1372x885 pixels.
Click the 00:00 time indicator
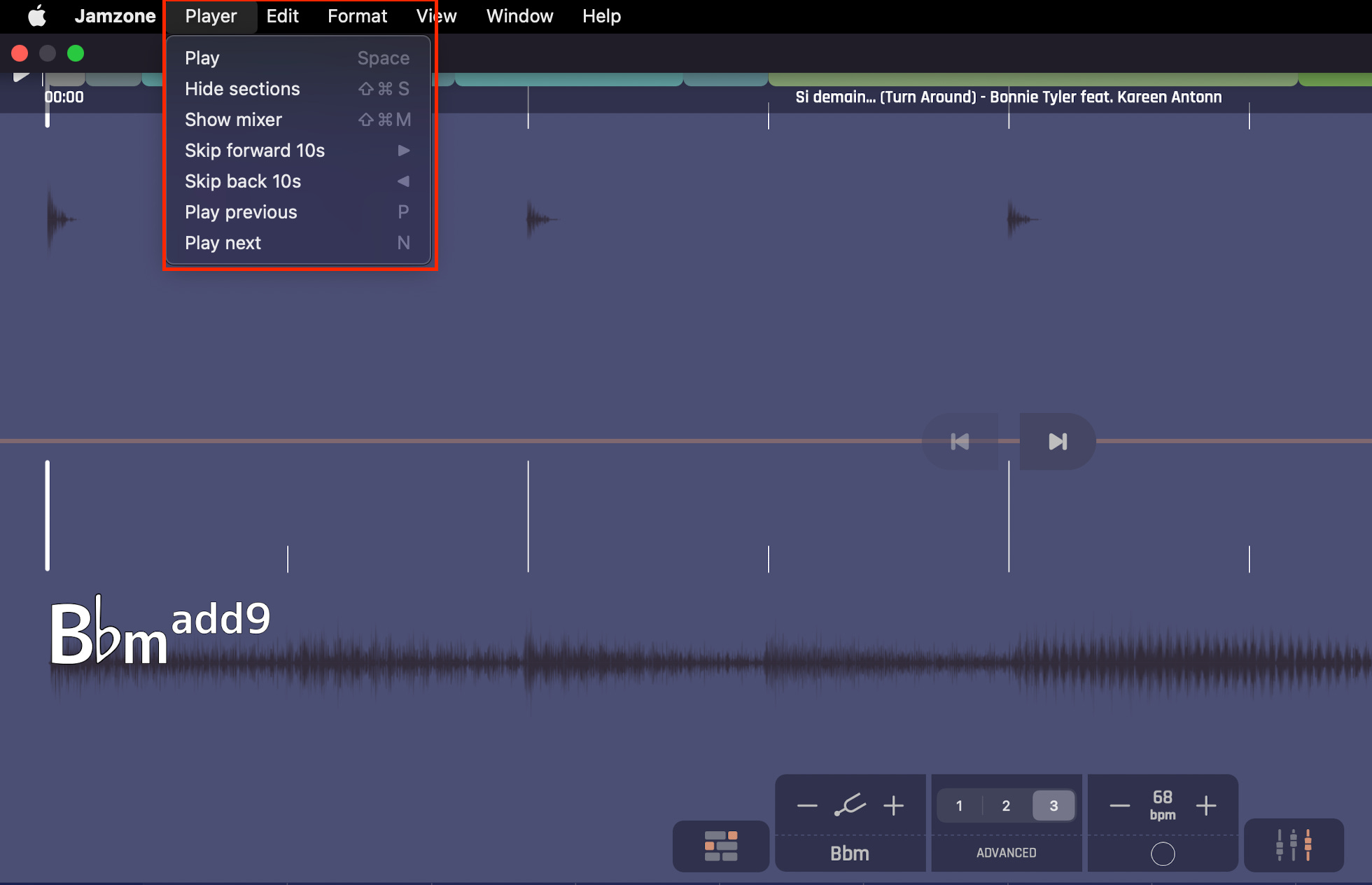click(64, 97)
